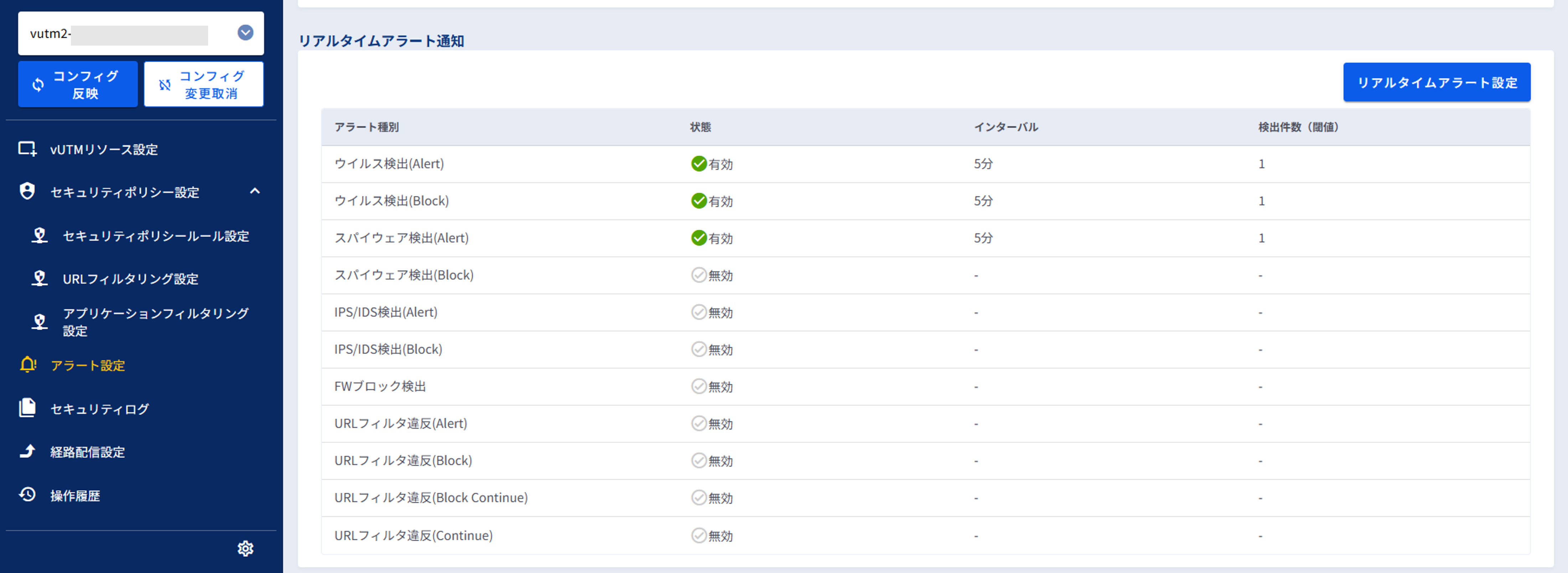Click the icon beside アプリケーションフィルタリング設定

coord(40,322)
